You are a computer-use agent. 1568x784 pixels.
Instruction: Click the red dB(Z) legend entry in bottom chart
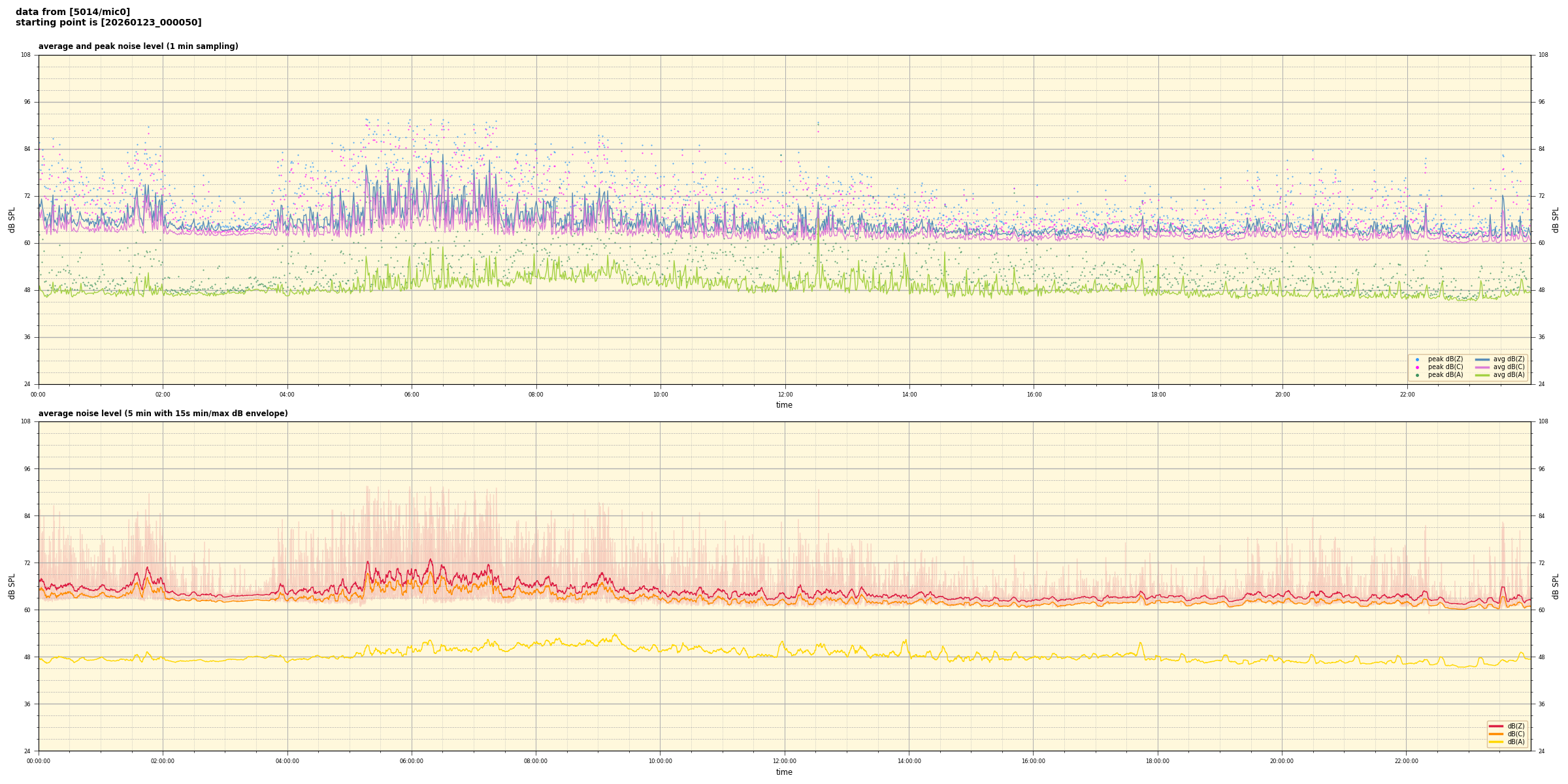tap(1496, 726)
